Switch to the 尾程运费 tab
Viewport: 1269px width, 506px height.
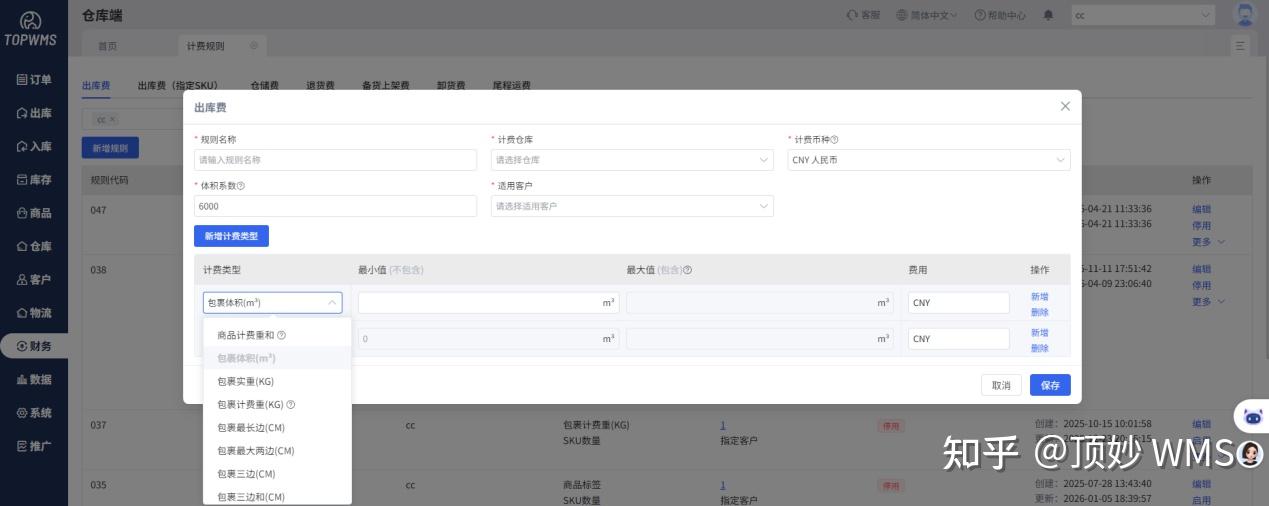pos(511,86)
